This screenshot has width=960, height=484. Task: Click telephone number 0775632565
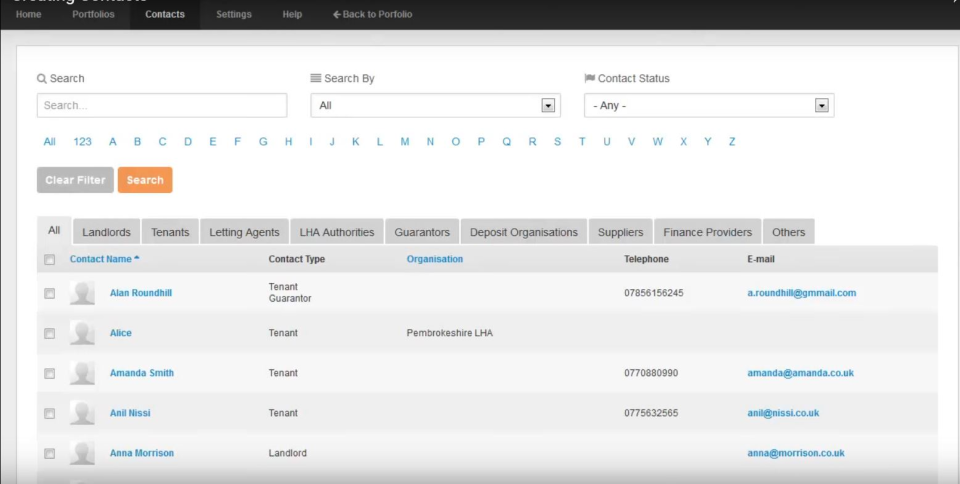point(651,413)
